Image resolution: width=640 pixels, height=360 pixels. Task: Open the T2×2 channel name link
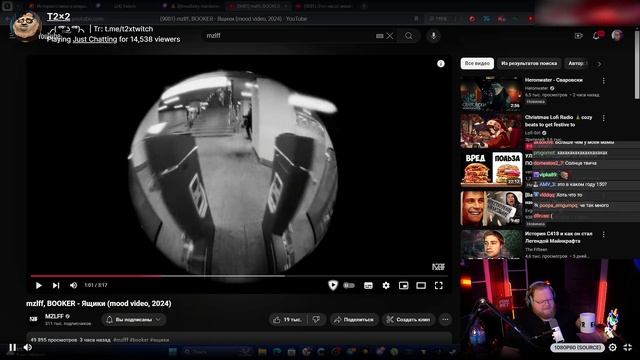point(58,16)
